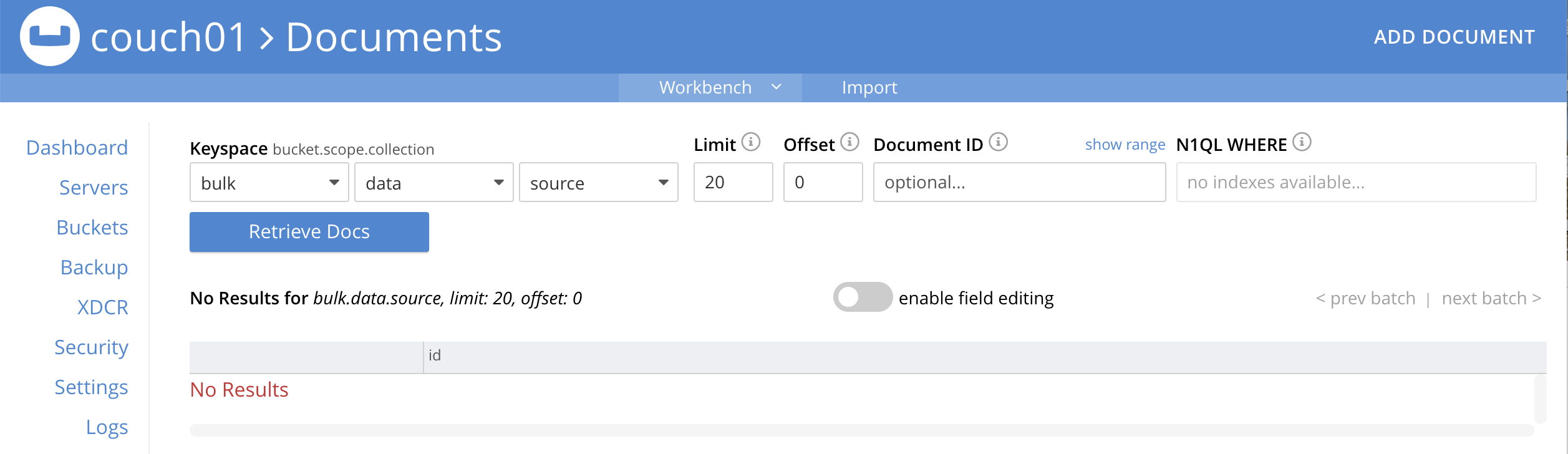Click the Couchbase logo icon
This screenshot has height=454, width=1568.
50,36
